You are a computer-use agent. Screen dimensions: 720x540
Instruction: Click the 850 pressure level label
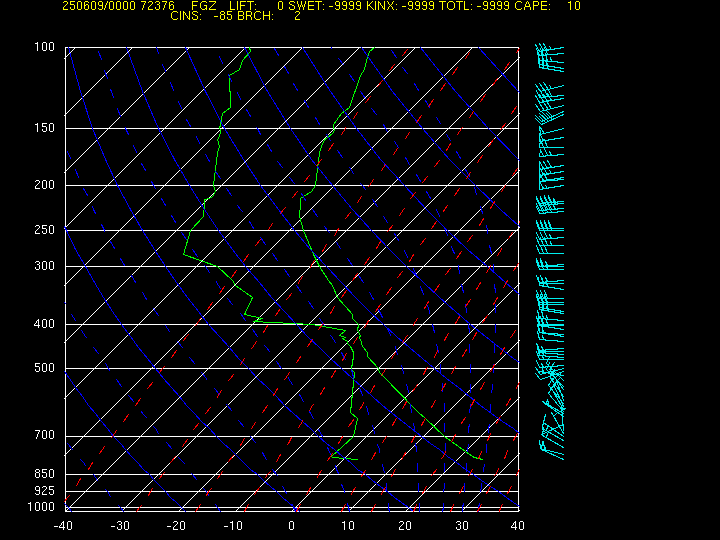tap(45, 473)
